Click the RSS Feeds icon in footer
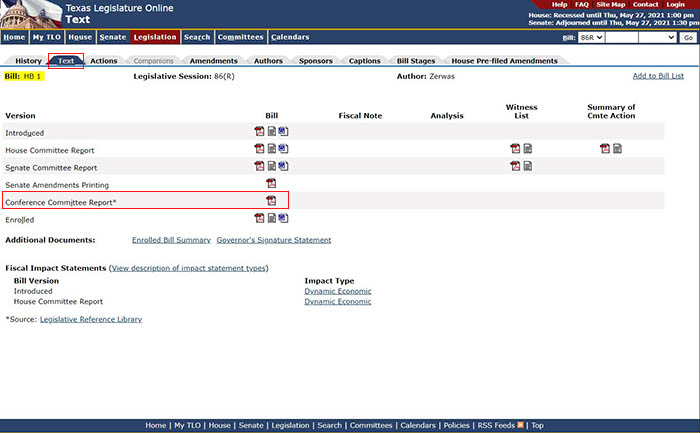Image resolution: width=700 pixels, height=433 pixels. click(x=520, y=425)
